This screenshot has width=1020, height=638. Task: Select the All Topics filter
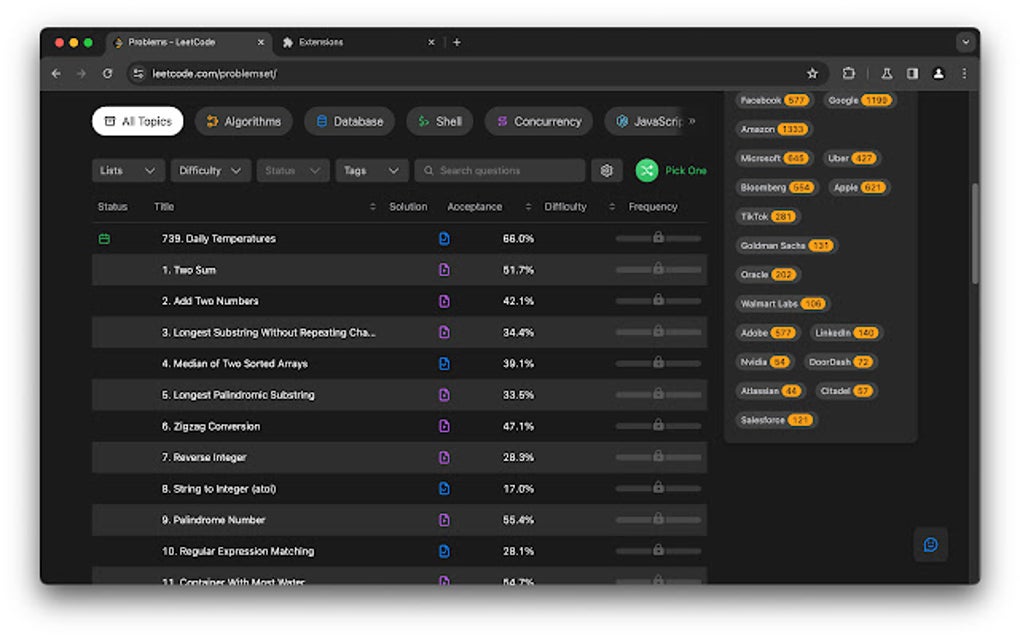(x=136, y=120)
